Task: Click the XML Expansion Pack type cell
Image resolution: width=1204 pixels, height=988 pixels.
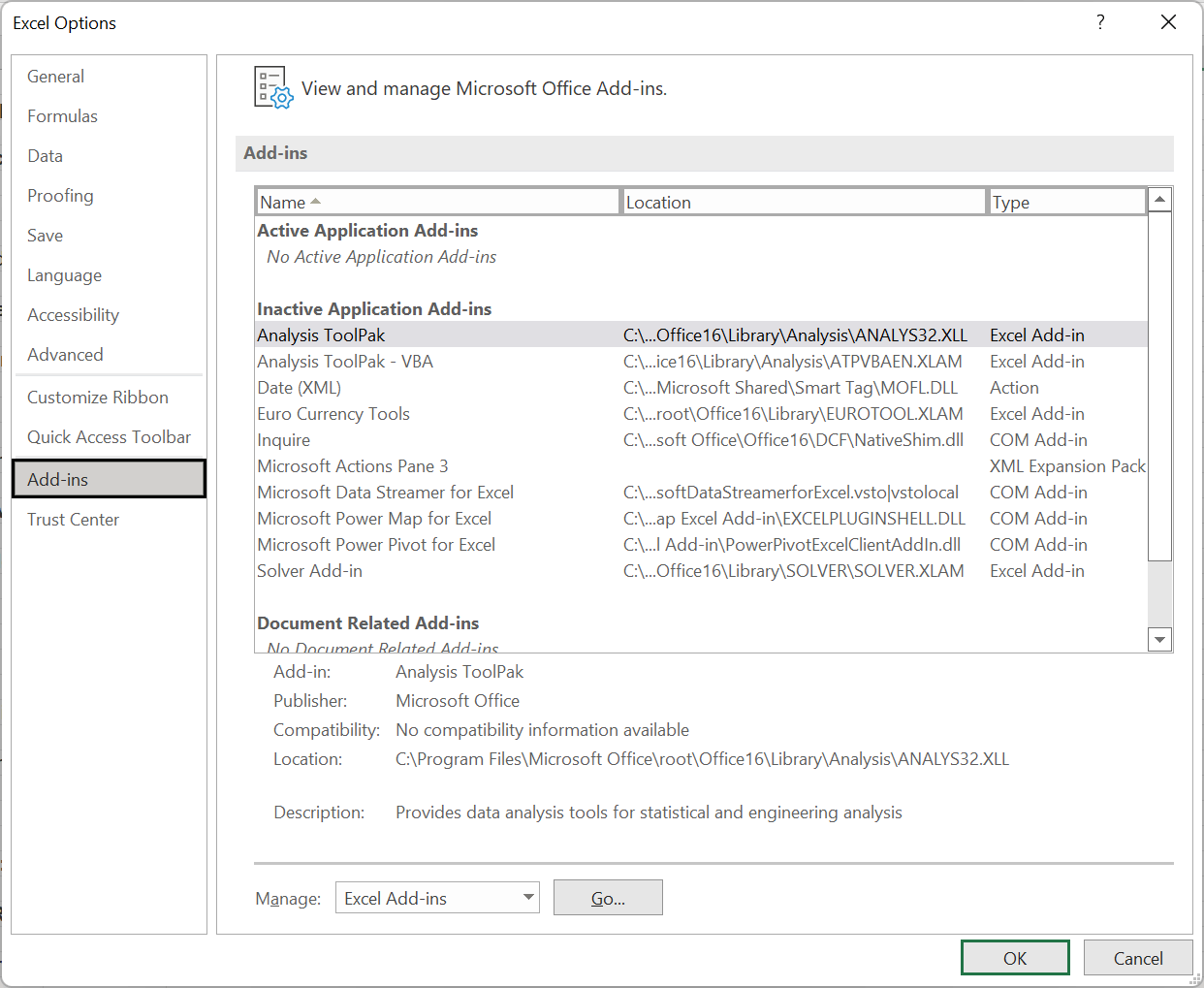Action: pos(1067,465)
